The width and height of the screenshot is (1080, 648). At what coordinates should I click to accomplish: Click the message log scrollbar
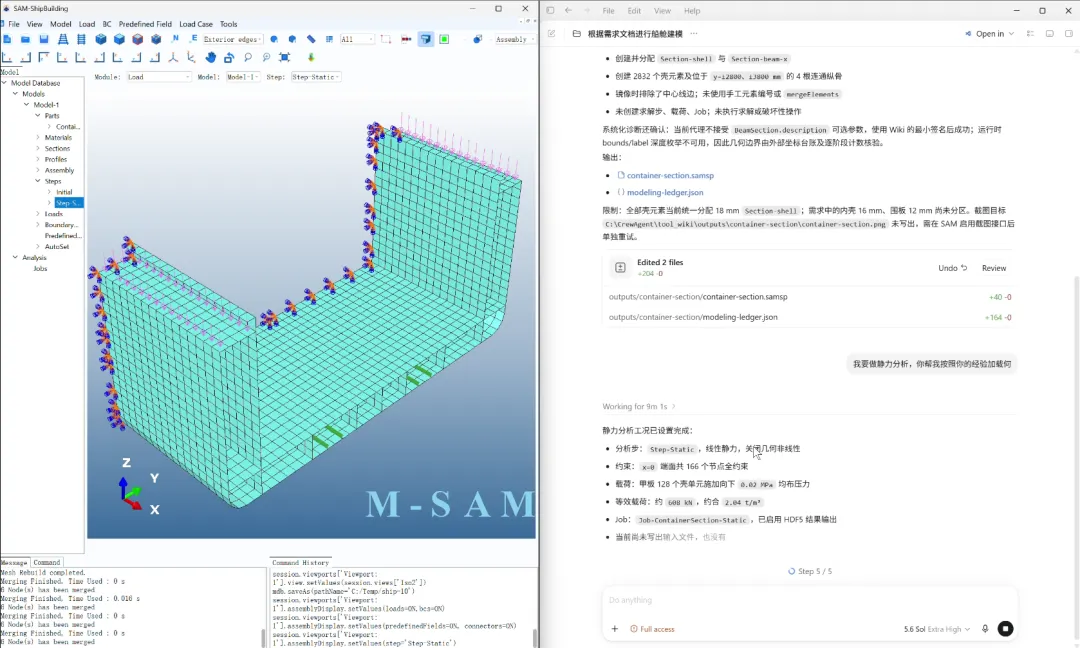pos(263,638)
